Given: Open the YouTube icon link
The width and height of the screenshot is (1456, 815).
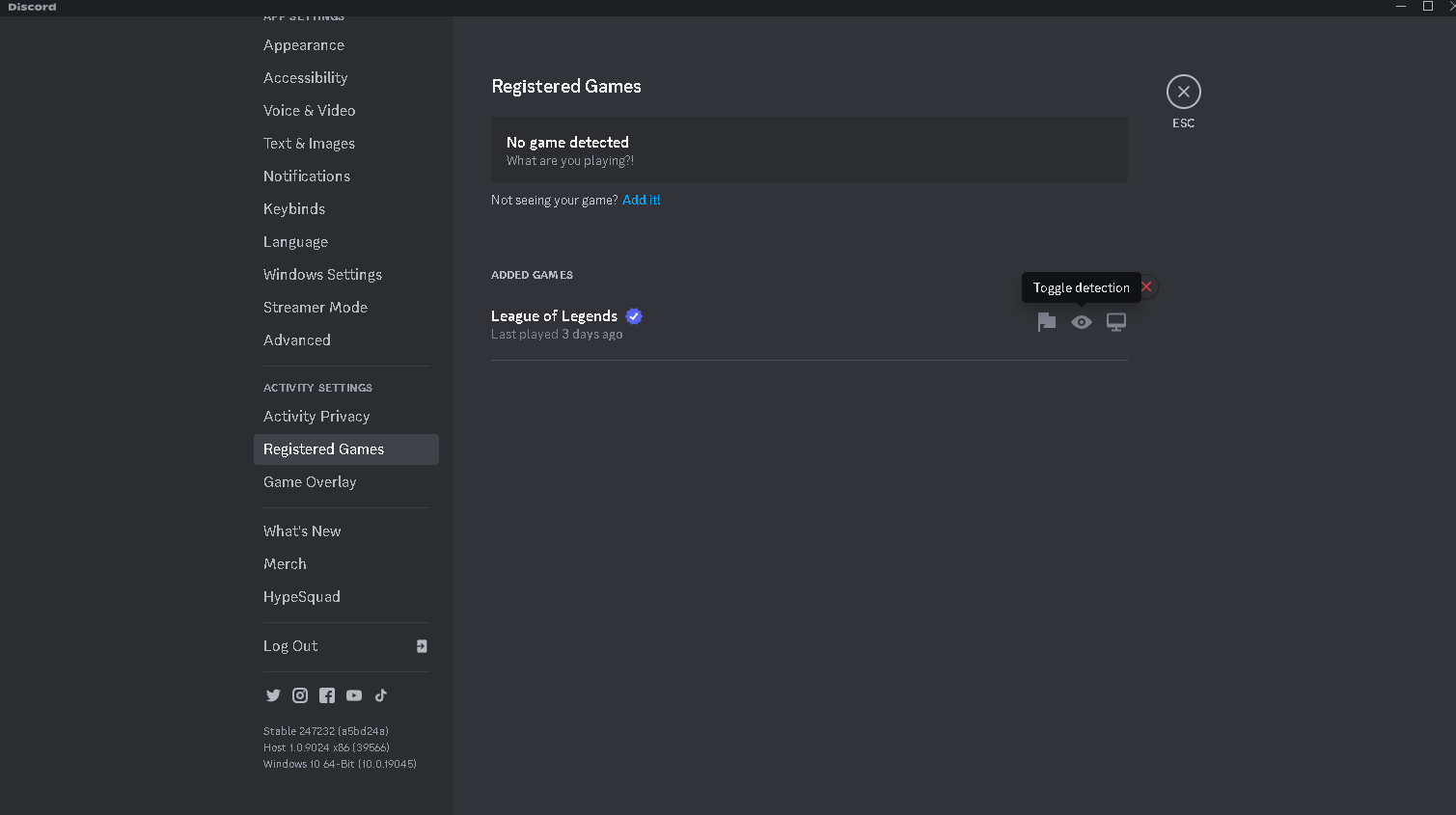Looking at the screenshot, I should pos(354,695).
